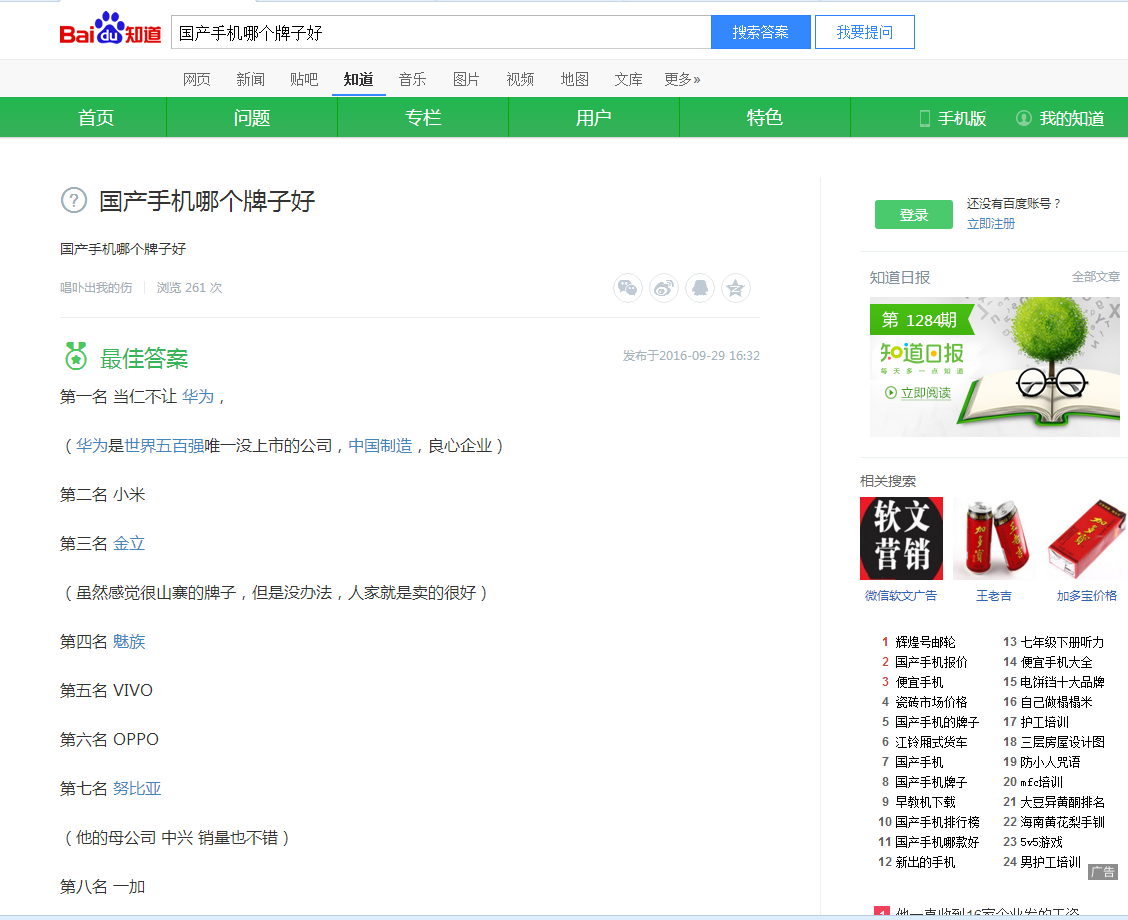1128x920 pixels.
Task: Click the Baidu Zhidao logo
Action: point(110,29)
